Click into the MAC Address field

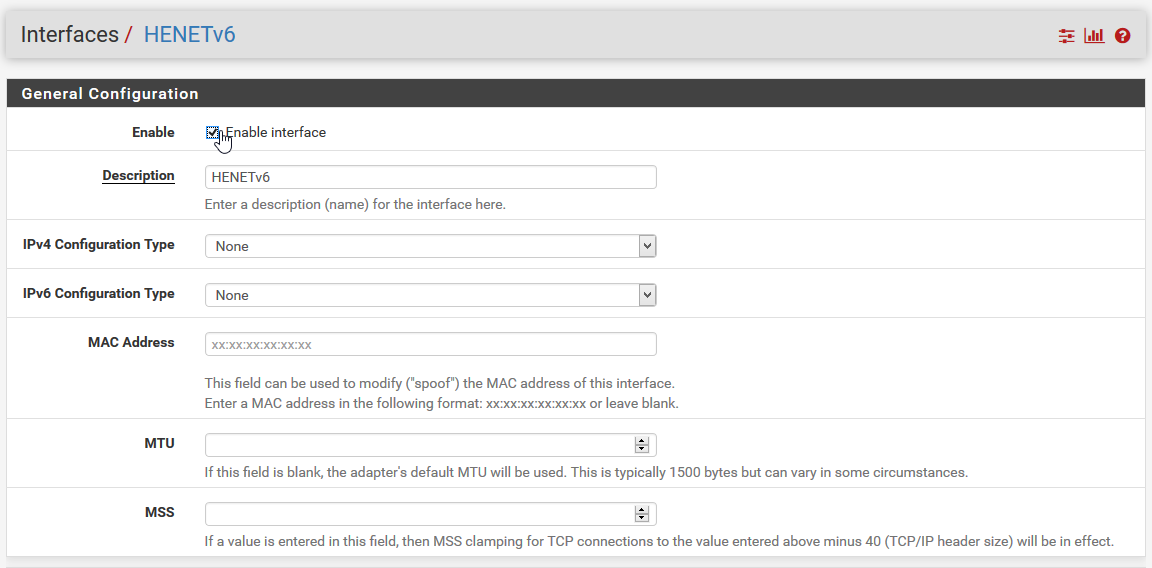click(430, 344)
